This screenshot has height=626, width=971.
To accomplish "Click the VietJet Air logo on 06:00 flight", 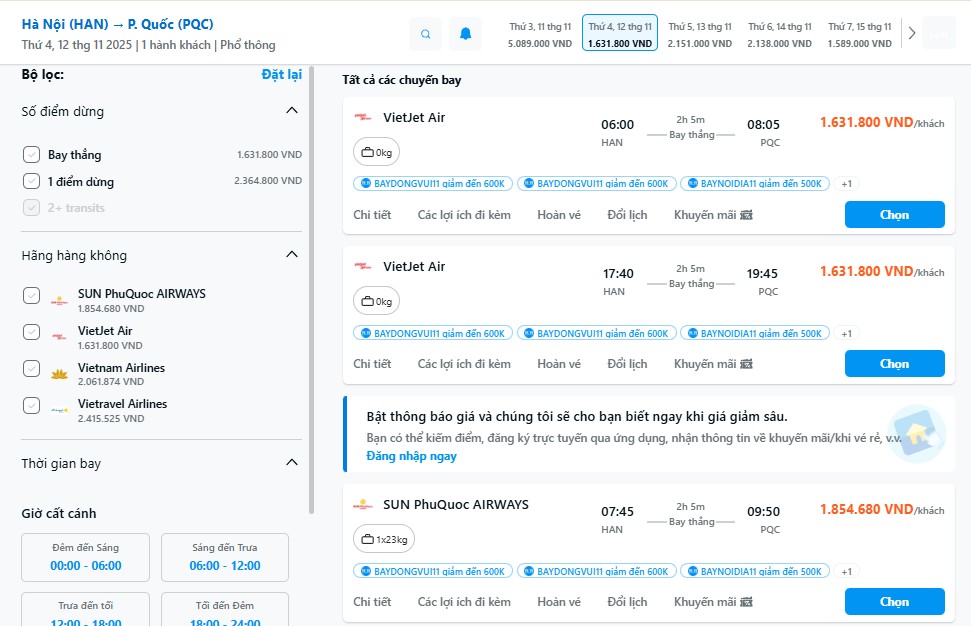I will coord(363,117).
